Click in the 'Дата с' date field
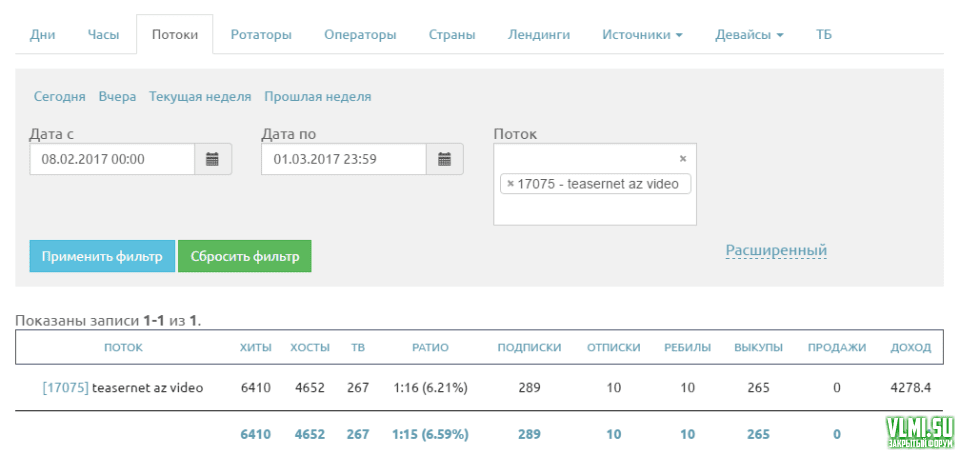 tap(111, 159)
